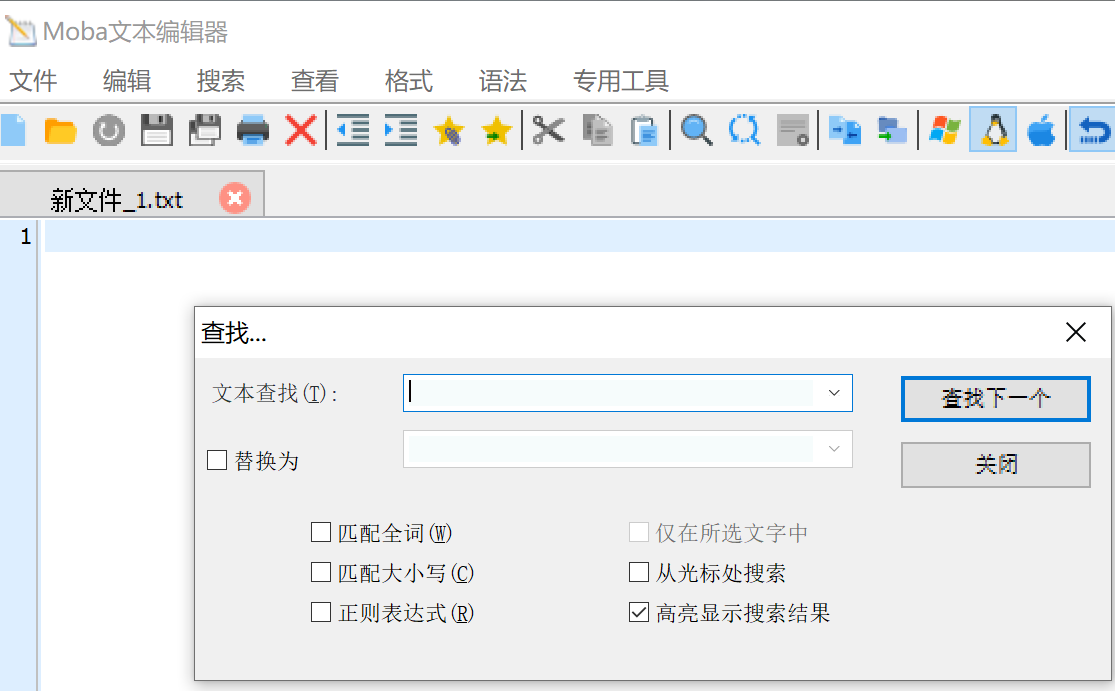Click the find and replace arrows icon
The width and height of the screenshot is (1115, 691).
[745, 131]
